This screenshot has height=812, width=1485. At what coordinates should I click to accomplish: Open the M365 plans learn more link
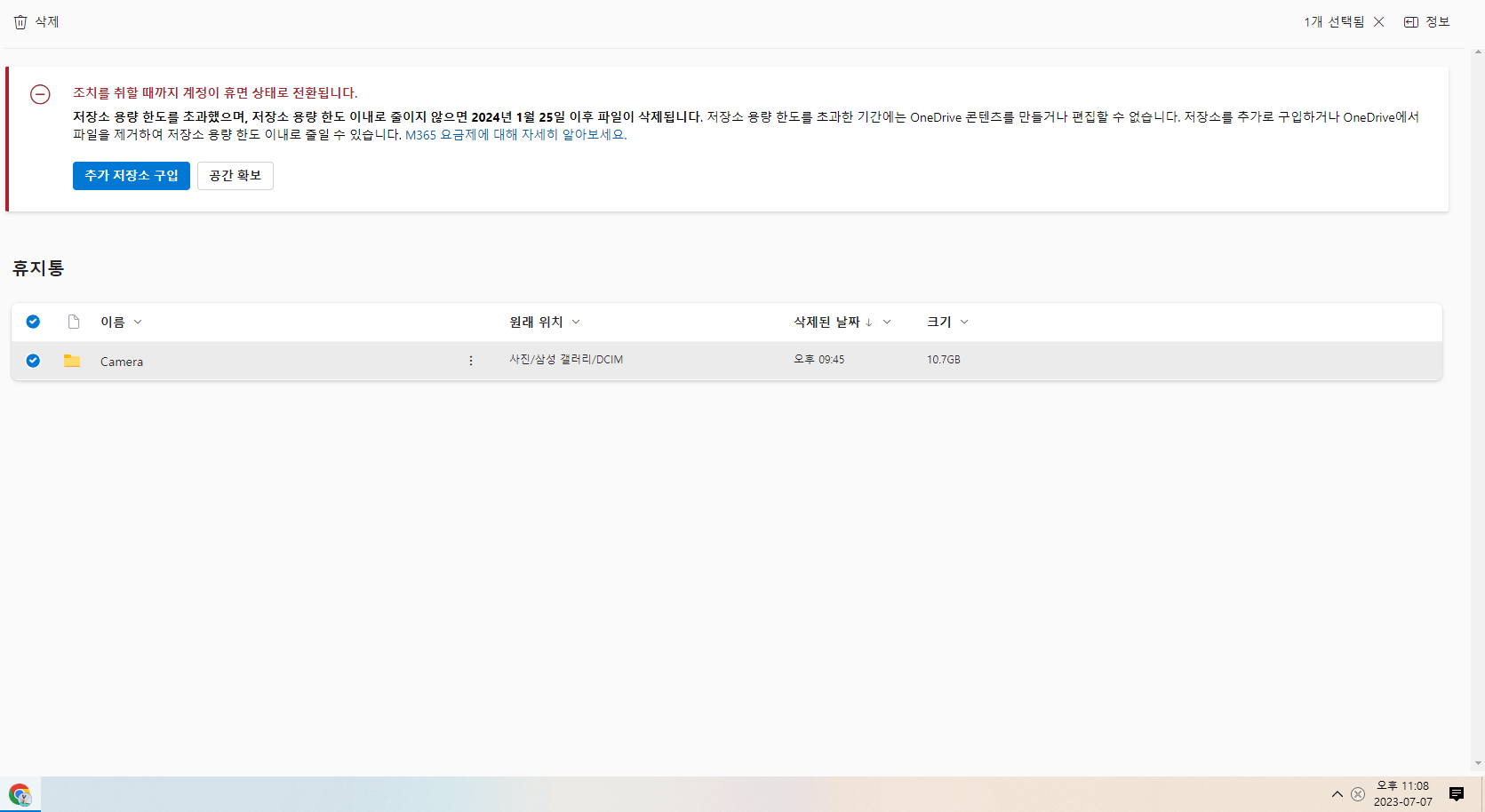[516, 135]
